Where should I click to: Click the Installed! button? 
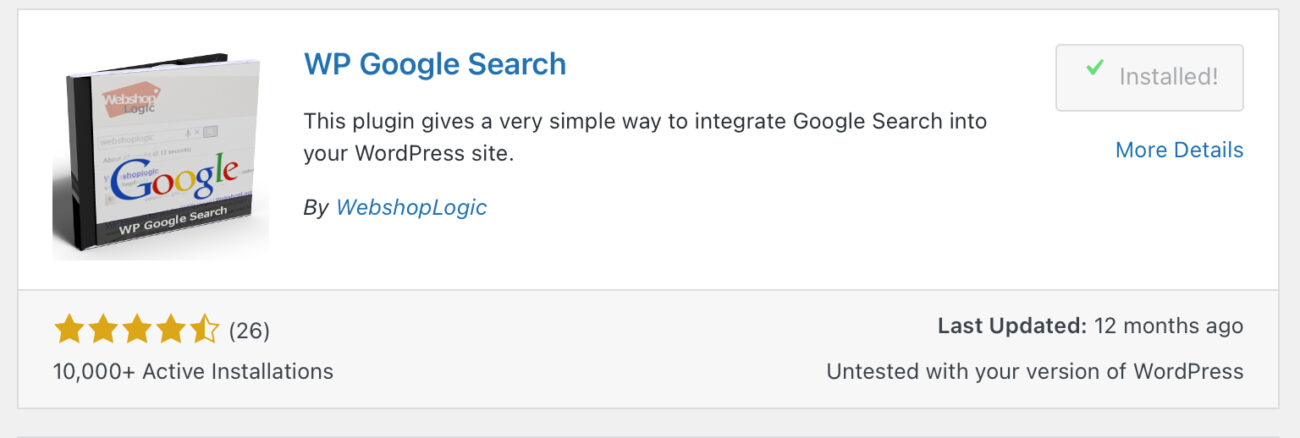(1149, 77)
